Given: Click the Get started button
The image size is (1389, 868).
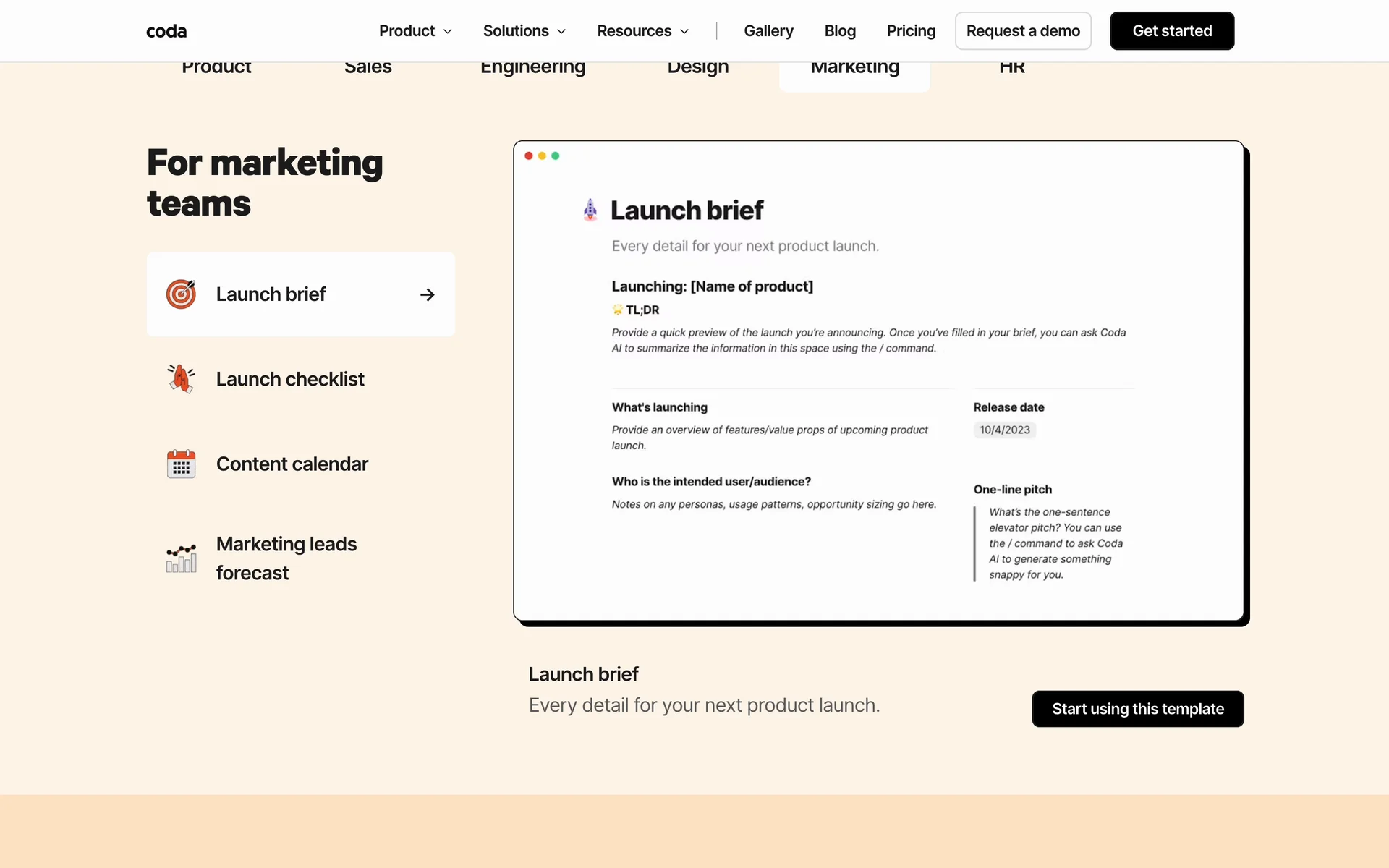Looking at the screenshot, I should (1171, 31).
